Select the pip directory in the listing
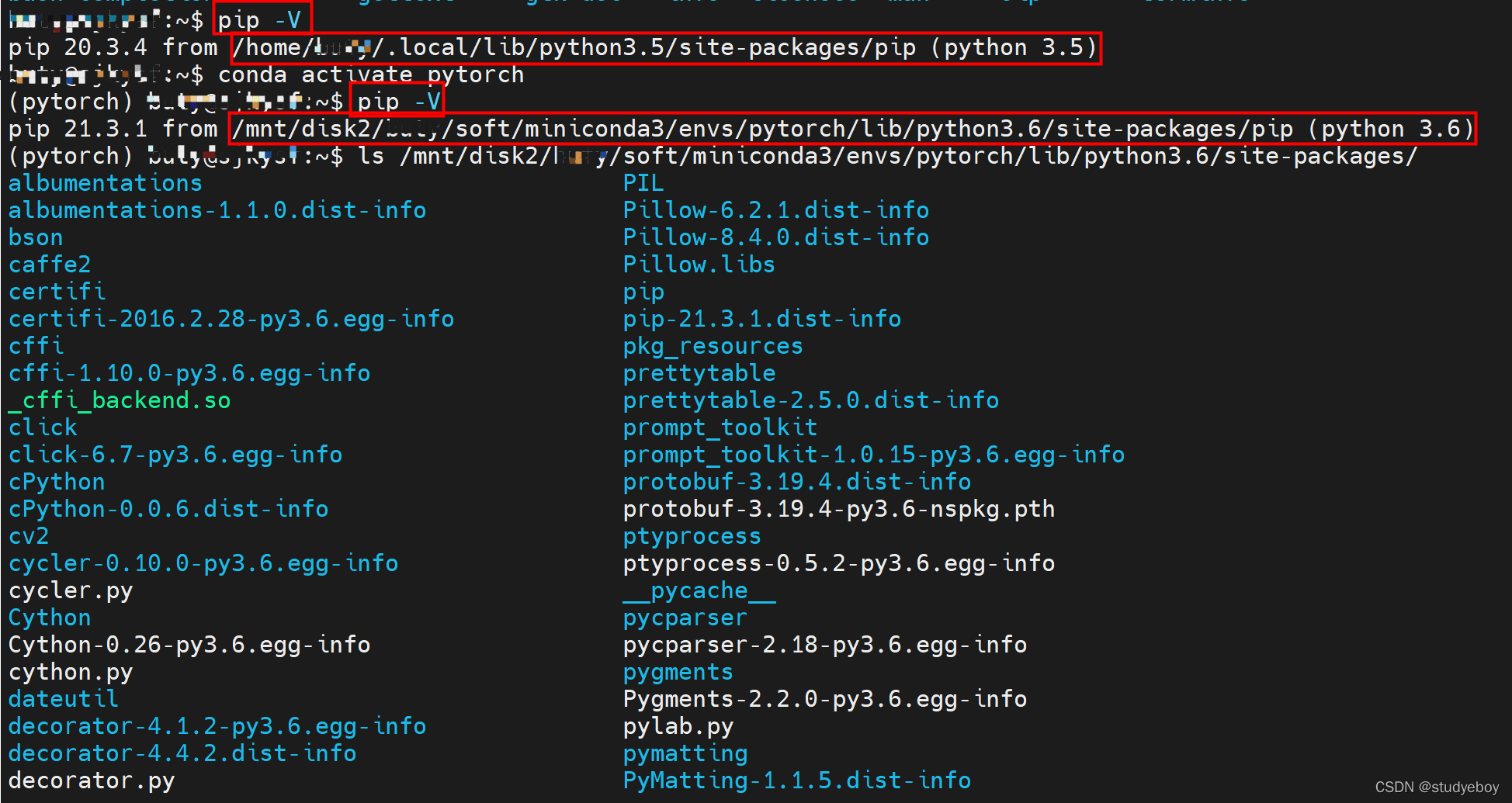Viewport: 1512px width, 803px height. pos(643,292)
